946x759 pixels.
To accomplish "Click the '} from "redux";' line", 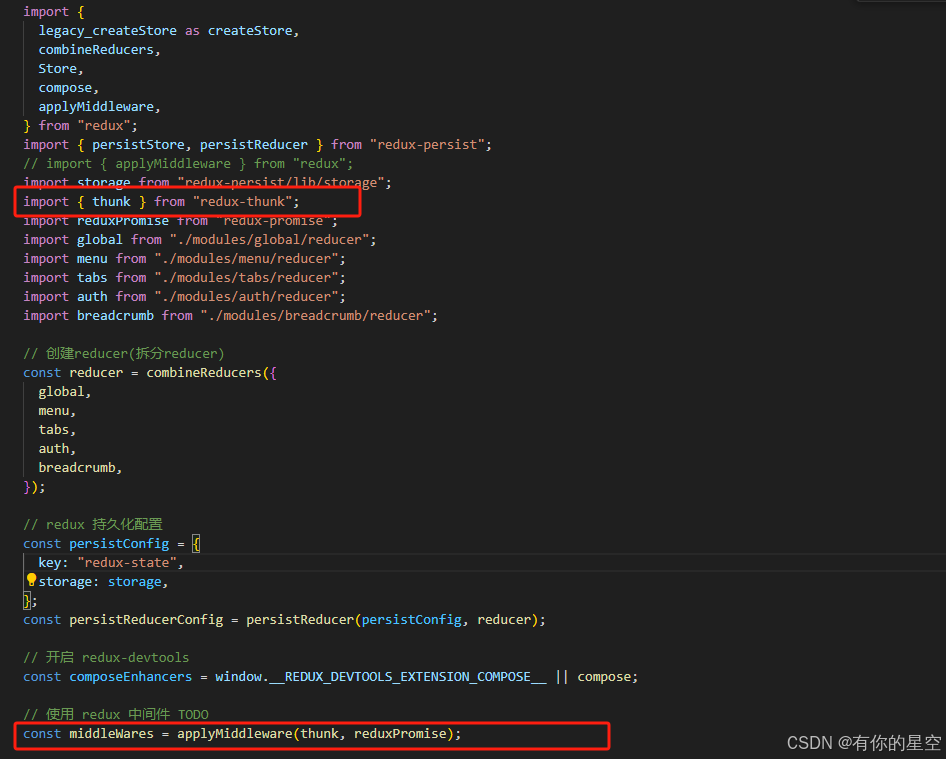I will (80, 125).
